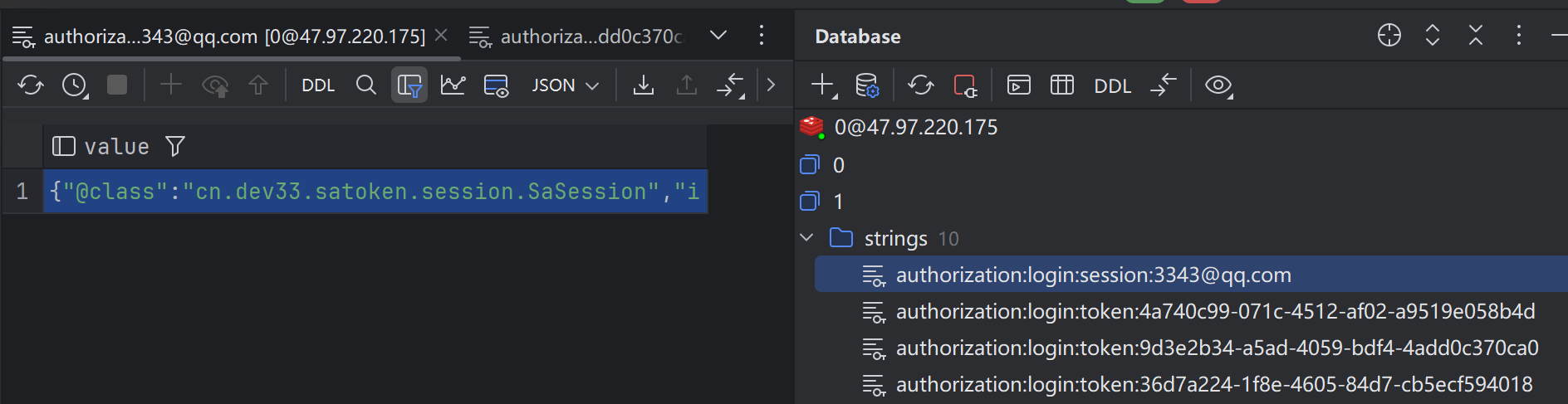Toggle the value column filter icon

point(175,147)
